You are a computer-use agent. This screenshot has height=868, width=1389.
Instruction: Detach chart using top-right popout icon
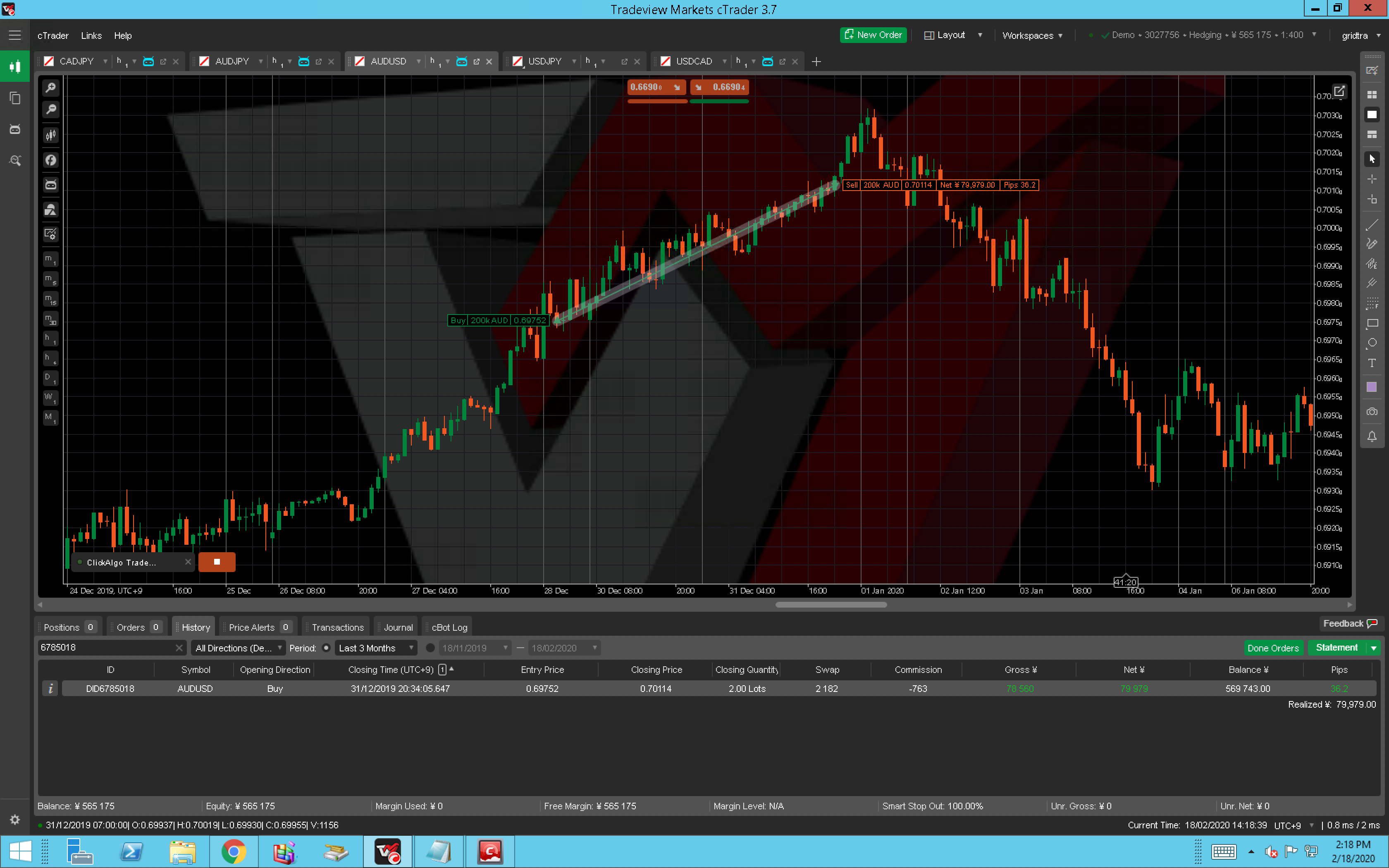click(1339, 91)
